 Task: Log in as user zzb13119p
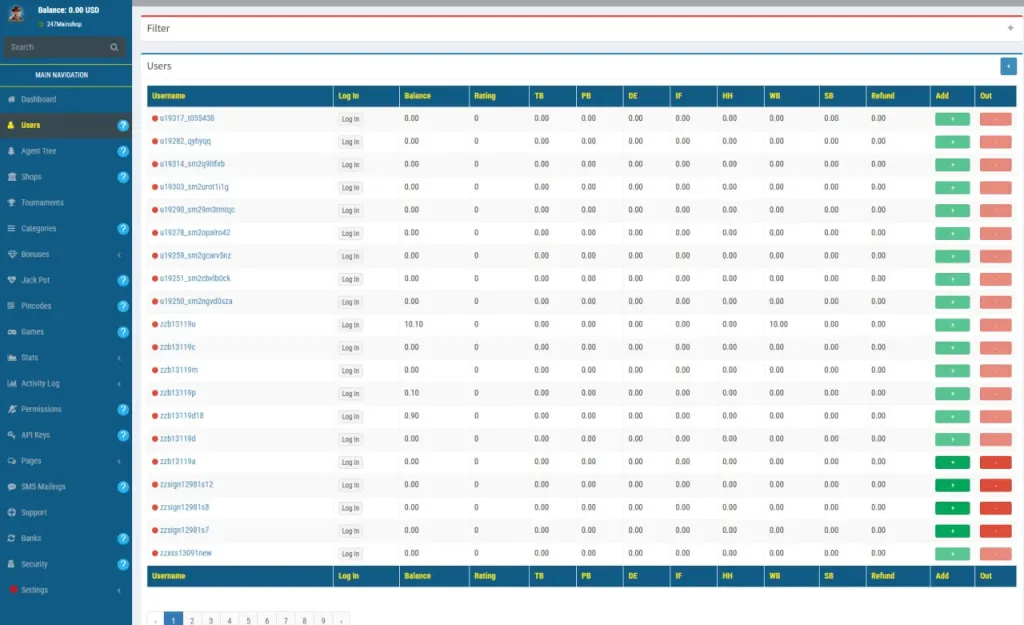click(x=350, y=394)
